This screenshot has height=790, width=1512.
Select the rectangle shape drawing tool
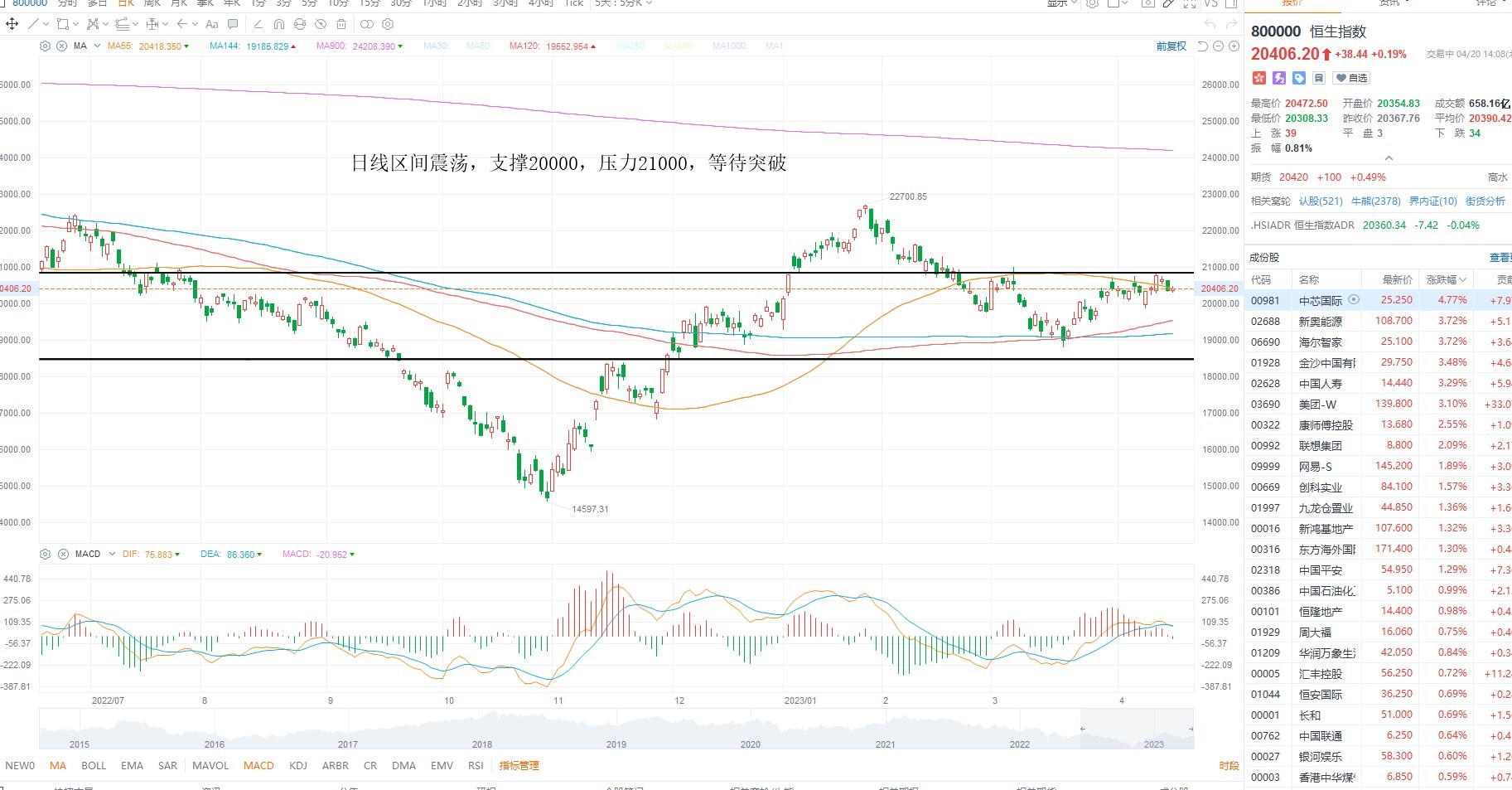[x=63, y=24]
